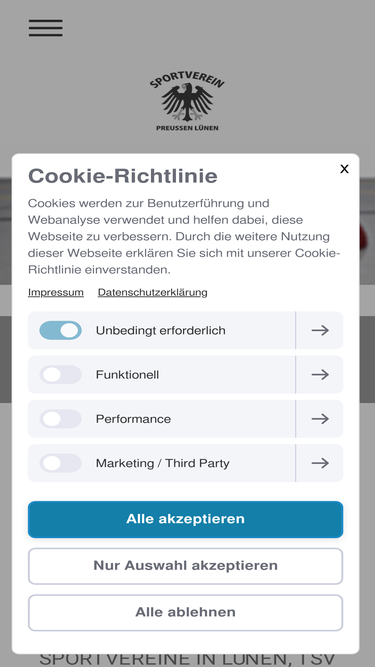The width and height of the screenshot is (375, 667).
Task: Expand Funktionell details with the arrow
Action: point(320,375)
